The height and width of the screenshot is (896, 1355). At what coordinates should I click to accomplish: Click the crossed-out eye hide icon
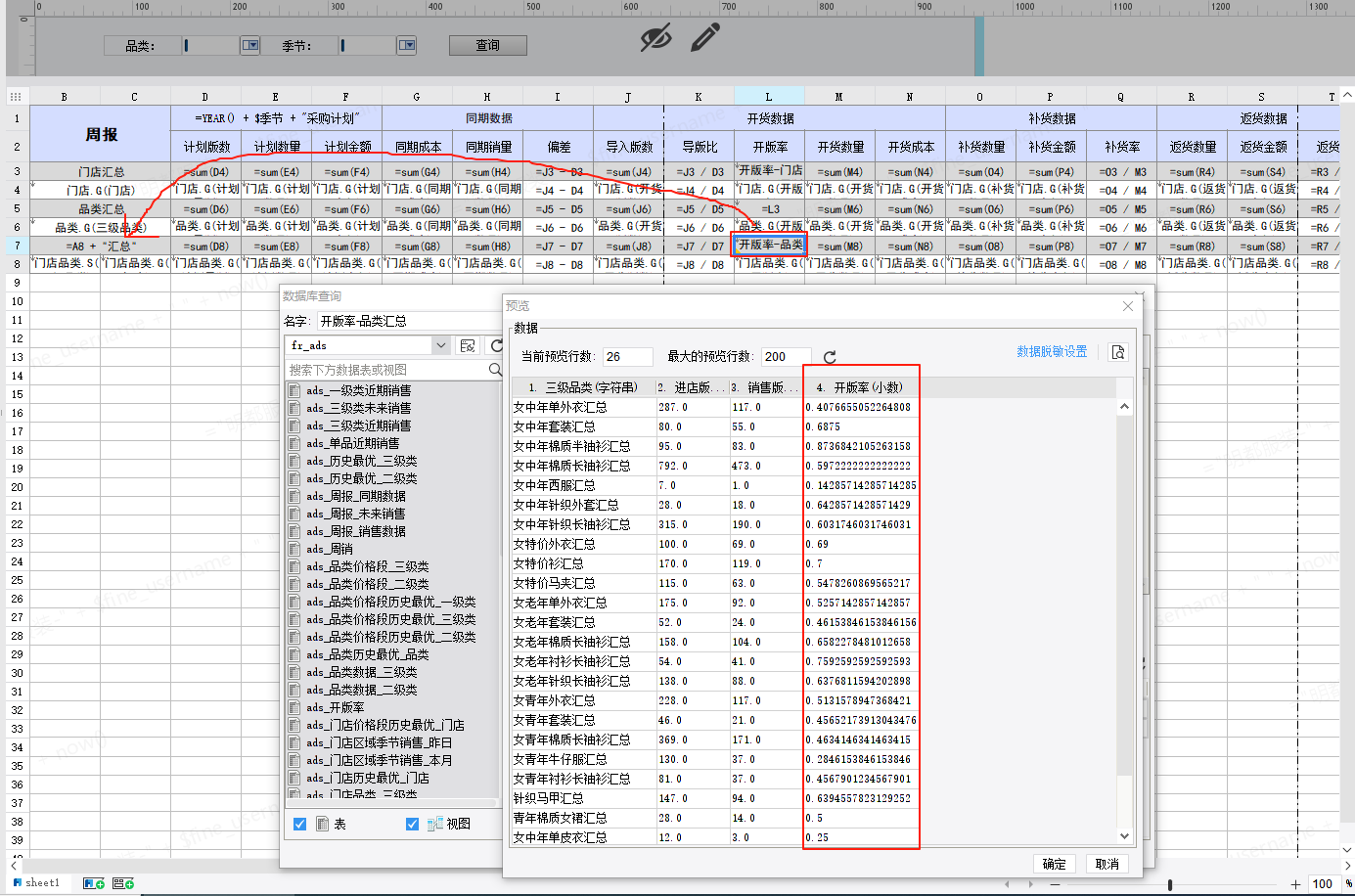point(655,38)
